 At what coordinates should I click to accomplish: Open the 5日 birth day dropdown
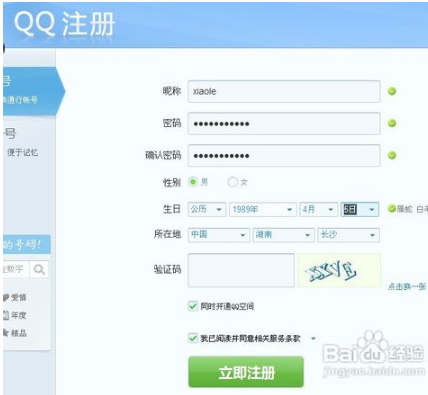coord(360,209)
